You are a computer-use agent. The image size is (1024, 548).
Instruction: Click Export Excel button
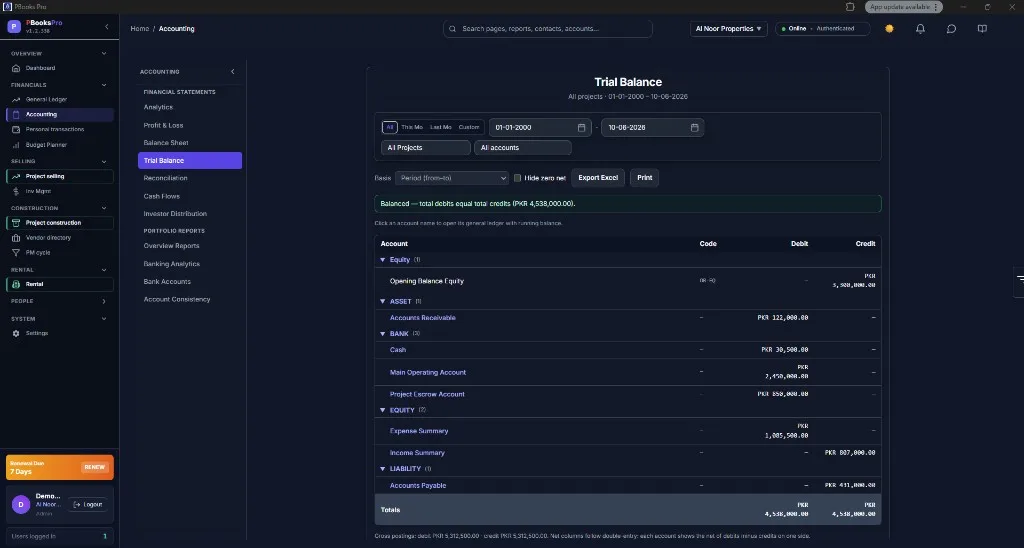click(598, 178)
